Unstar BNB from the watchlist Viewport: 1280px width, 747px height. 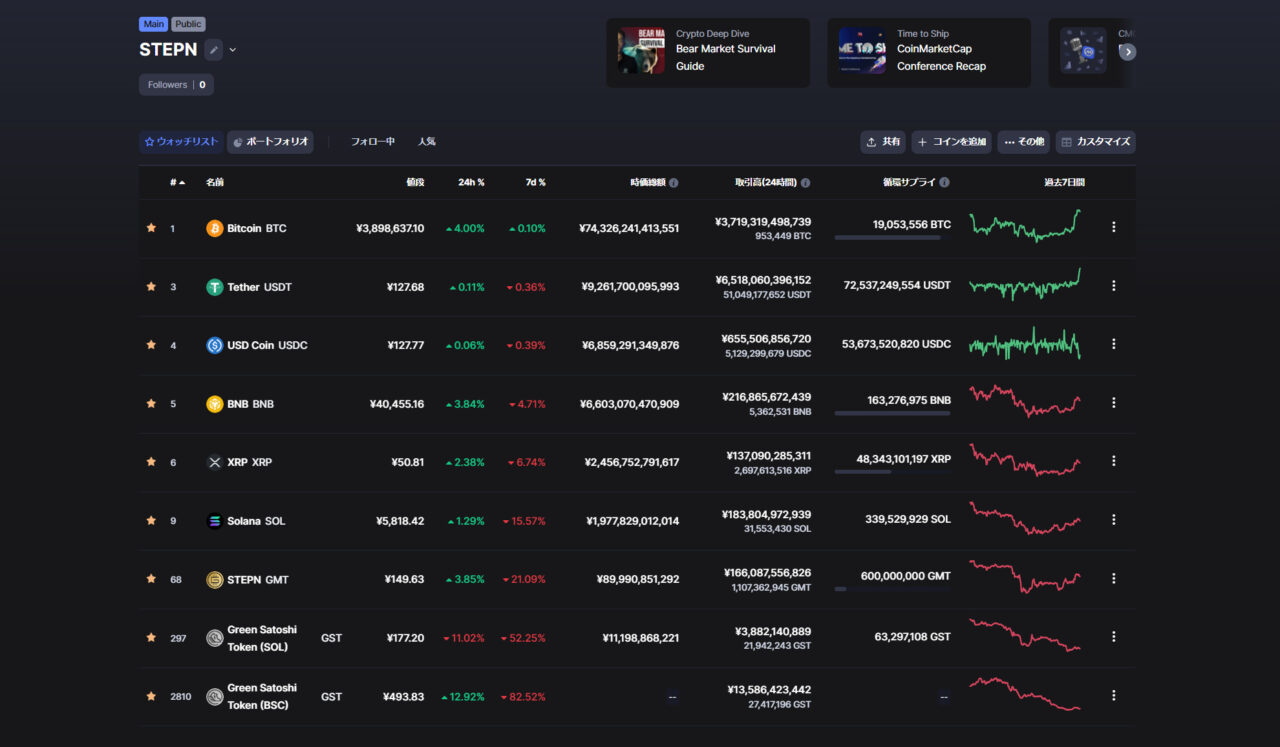(x=151, y=403)
